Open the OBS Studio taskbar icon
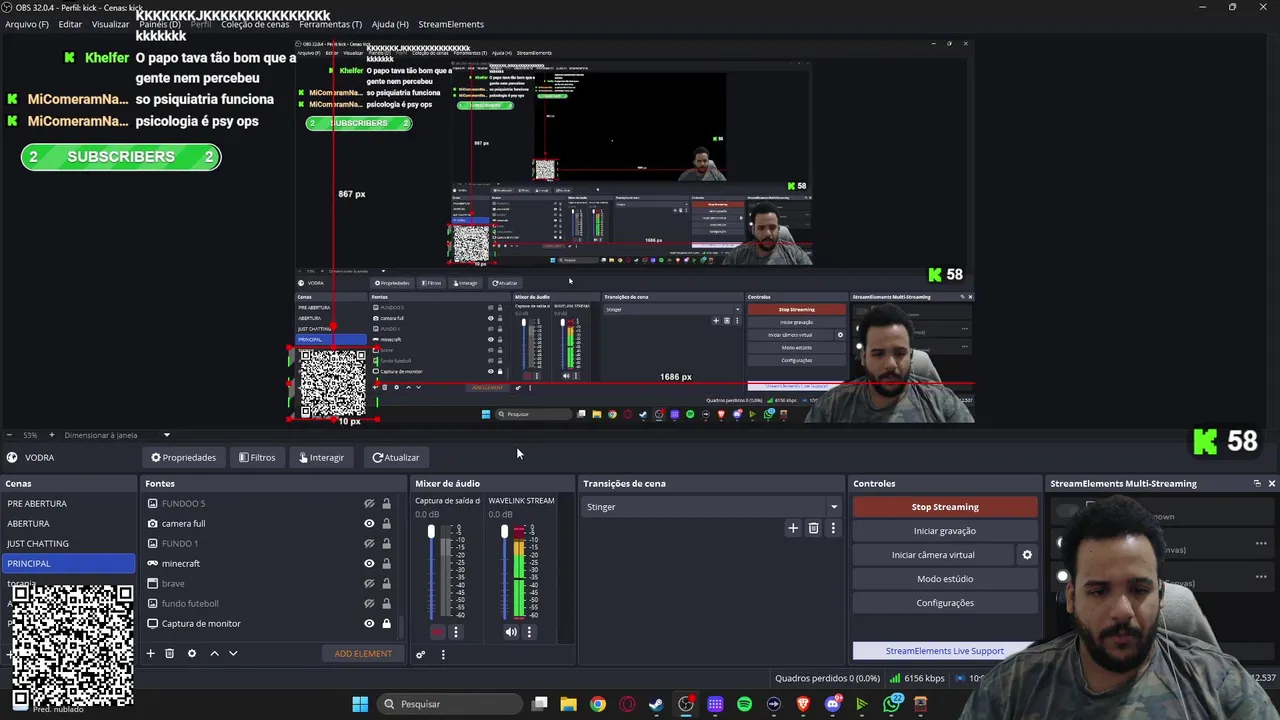The image size is (1280, 720). coord(686,704)
